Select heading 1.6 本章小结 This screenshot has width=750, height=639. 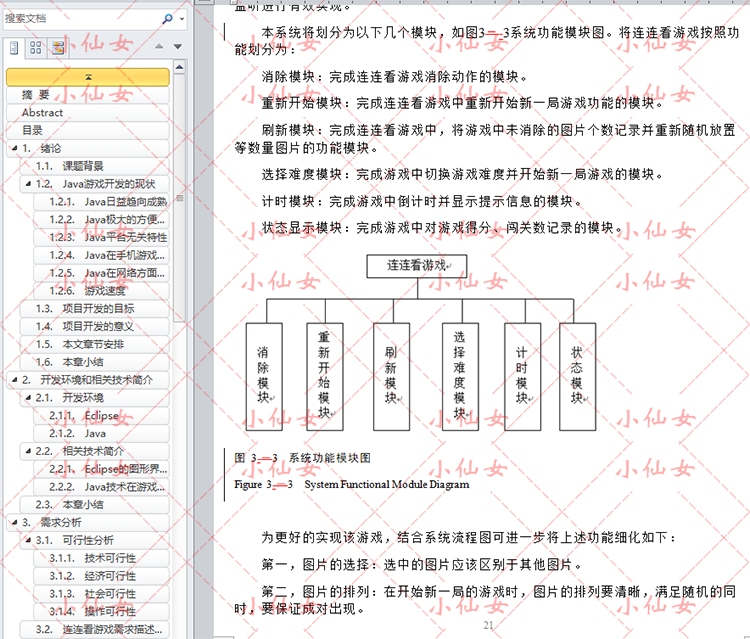(95, 362)
